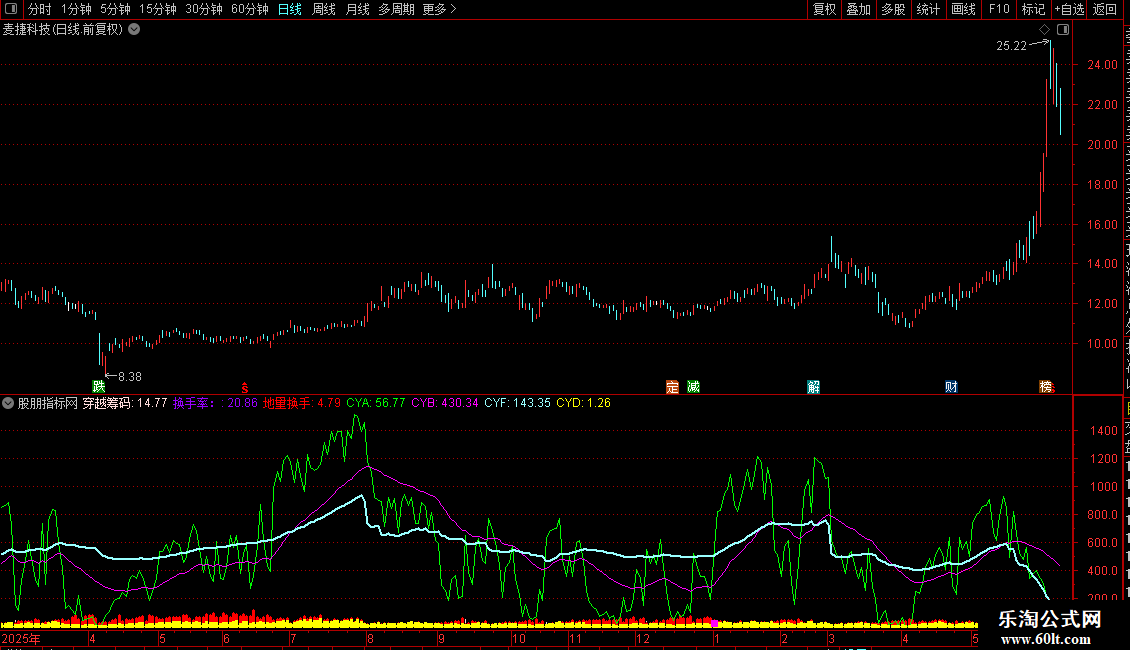
Task: Click the 股朋指标网 indicator name
Action: tap(48, 403)
